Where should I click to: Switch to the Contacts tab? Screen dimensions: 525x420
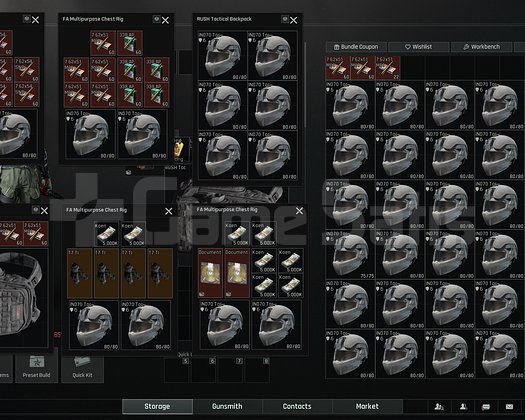pos(297,406)
